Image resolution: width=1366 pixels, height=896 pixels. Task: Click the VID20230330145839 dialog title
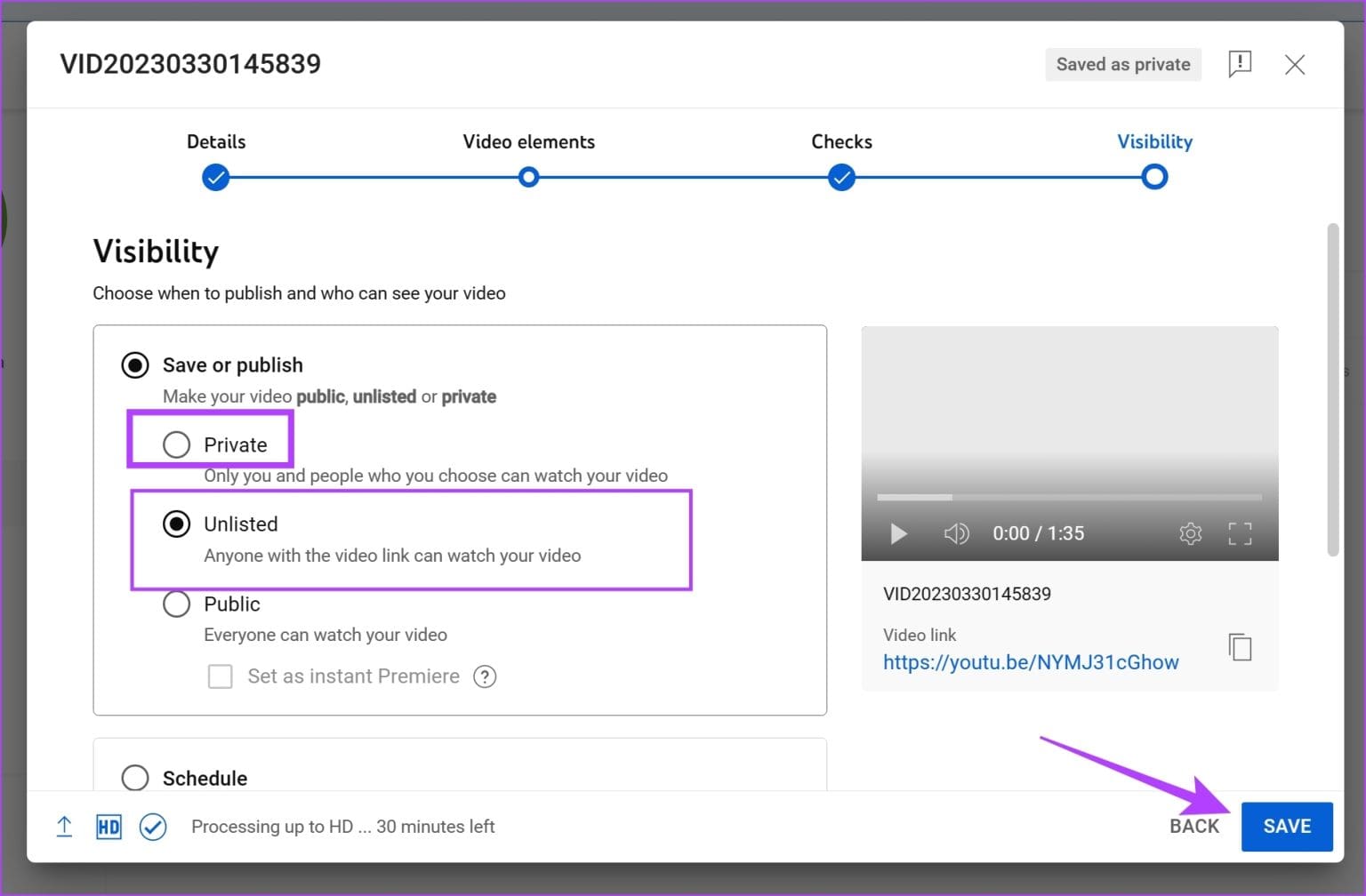coord(190,64)
